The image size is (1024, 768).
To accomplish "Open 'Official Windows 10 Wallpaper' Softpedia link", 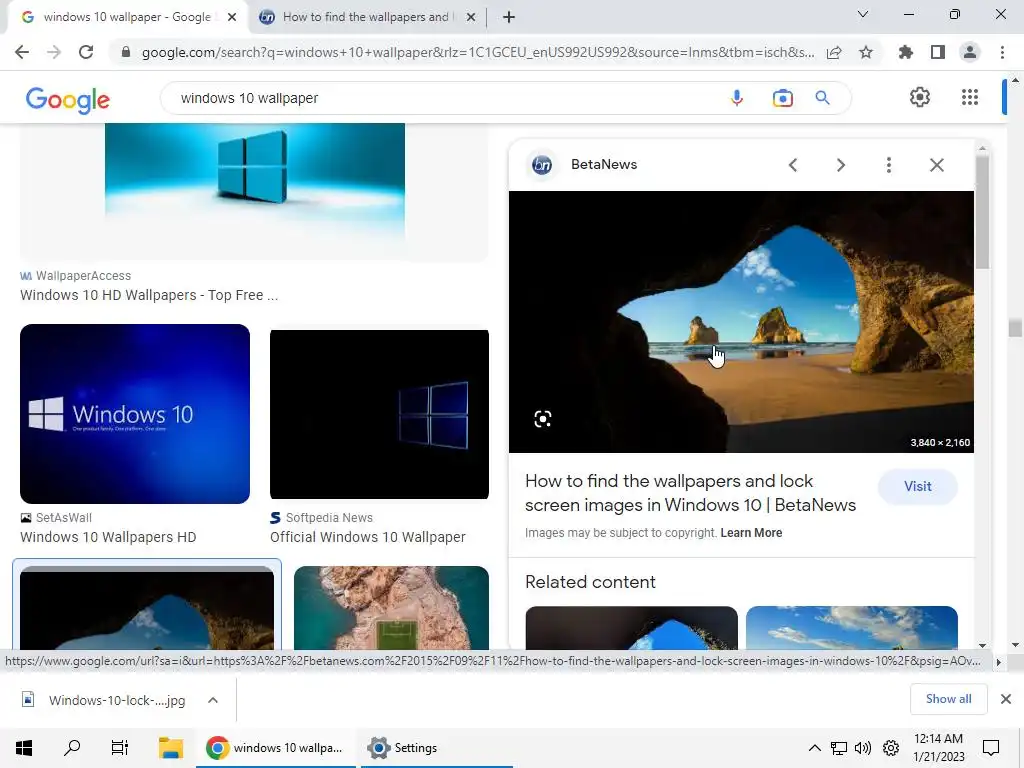I will (x=368, y=537).
